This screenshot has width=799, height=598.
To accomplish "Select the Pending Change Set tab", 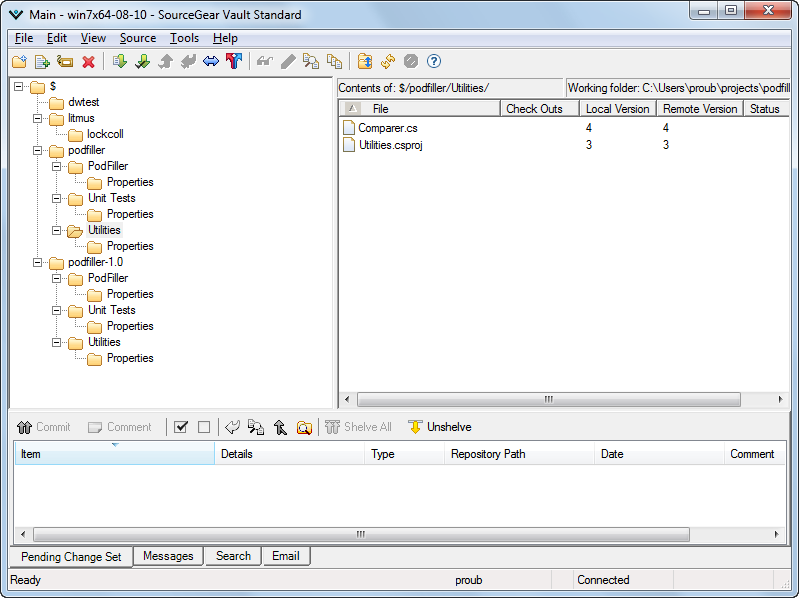I will click(71, 557).
